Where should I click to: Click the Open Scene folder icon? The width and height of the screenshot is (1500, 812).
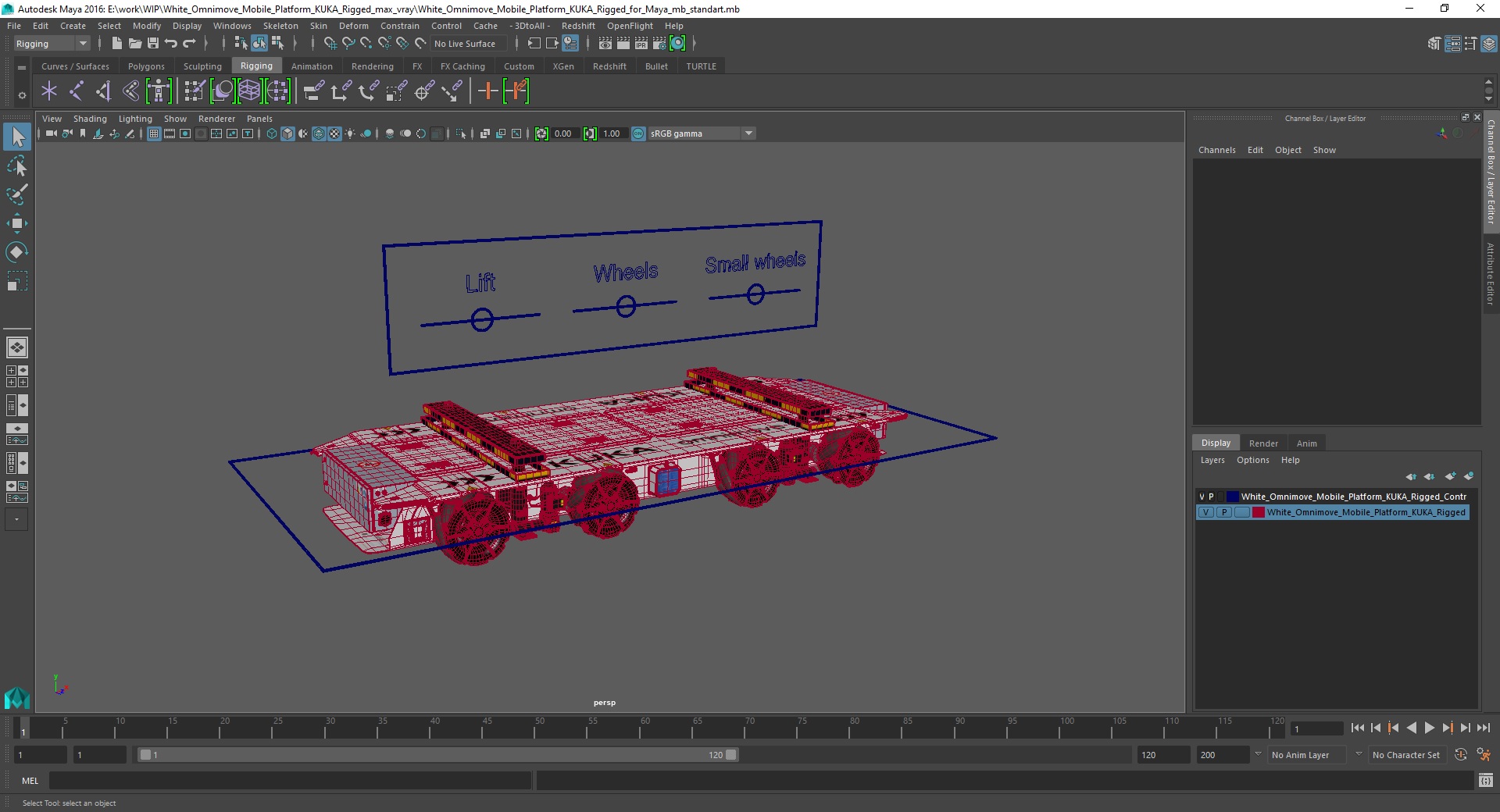(x=134, y=44)
